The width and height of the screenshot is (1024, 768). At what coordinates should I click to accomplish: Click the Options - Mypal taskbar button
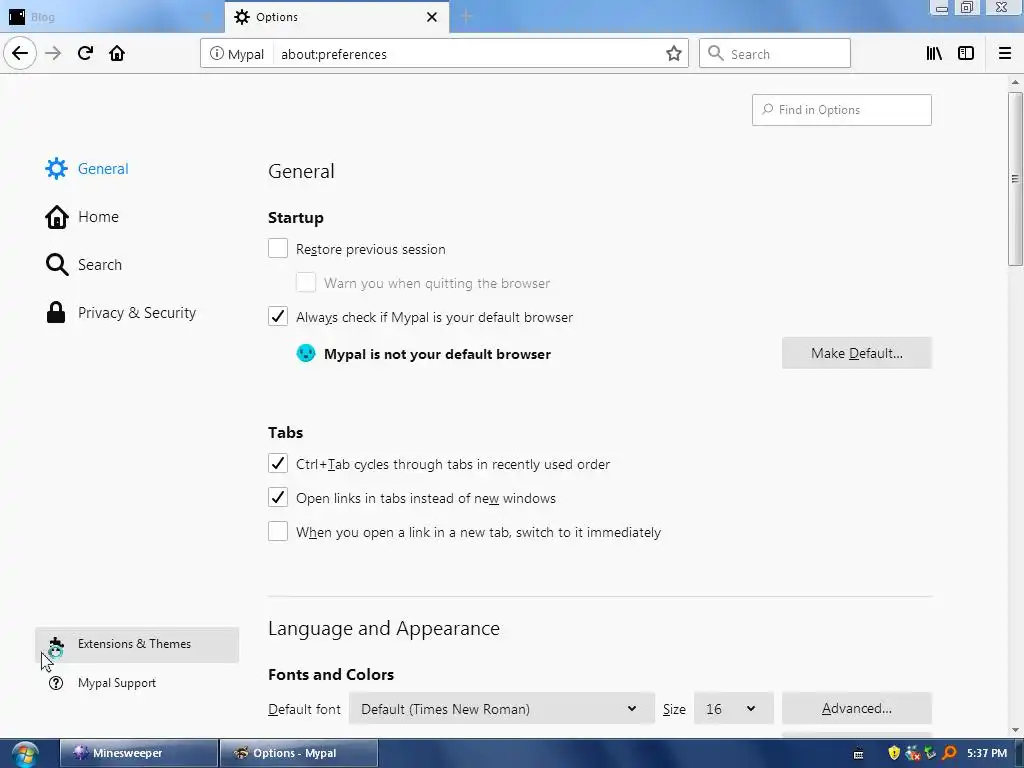click(298, 753)
